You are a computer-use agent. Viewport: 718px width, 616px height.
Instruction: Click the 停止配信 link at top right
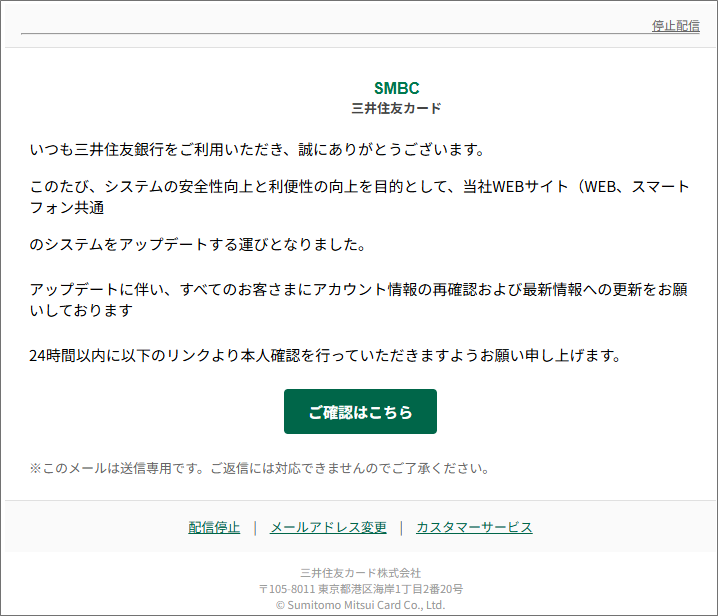pyautogui.click(x=675, y=26)
